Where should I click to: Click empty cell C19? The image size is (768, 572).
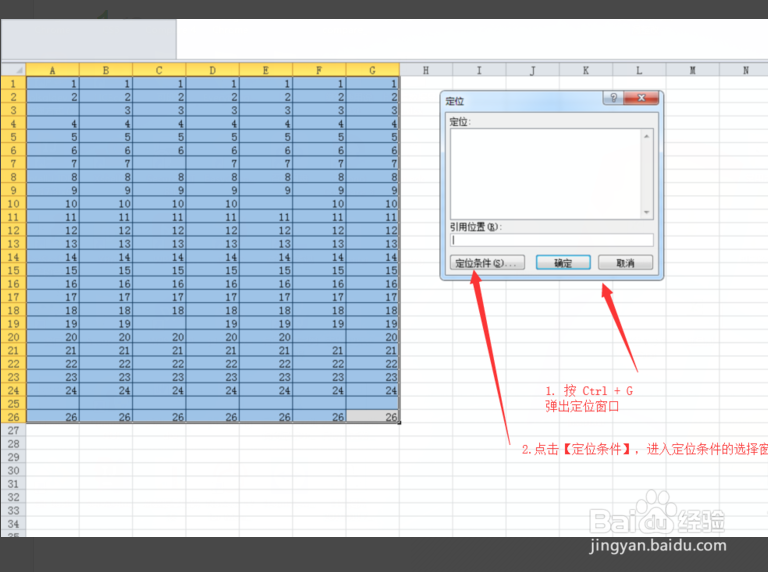point(159,324)
